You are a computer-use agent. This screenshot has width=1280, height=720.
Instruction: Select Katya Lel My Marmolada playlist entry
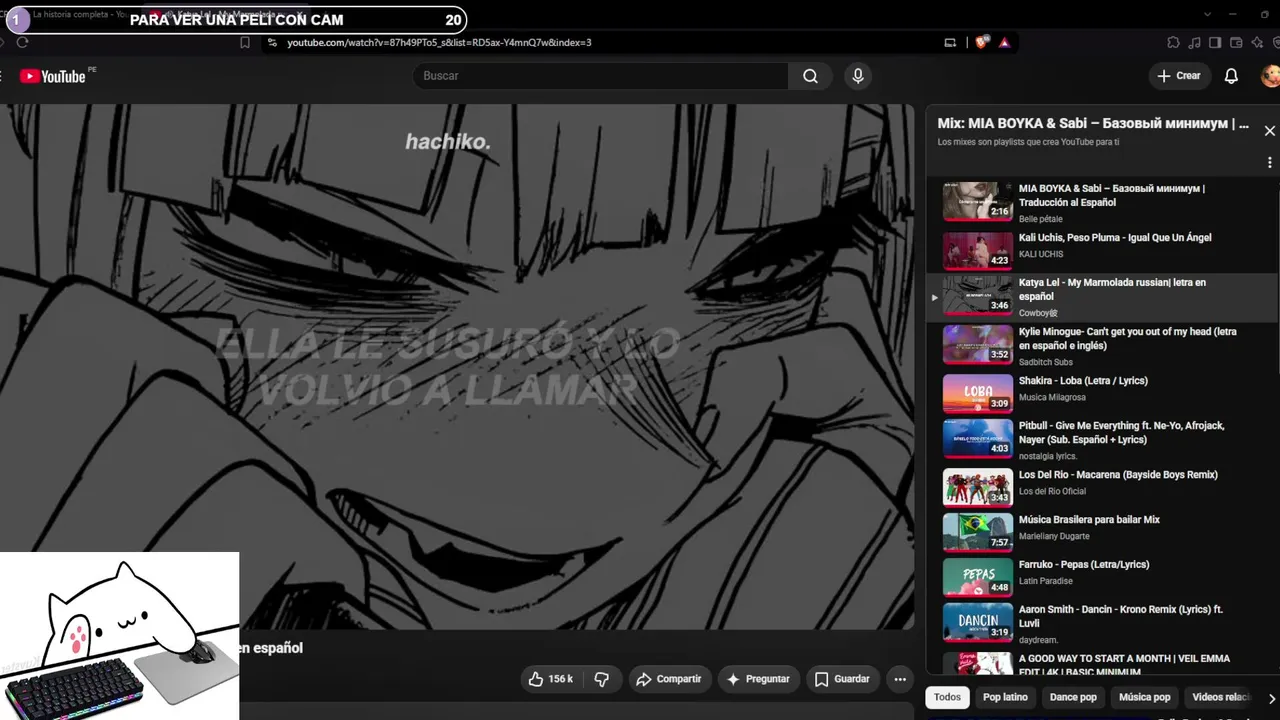(1102, 297)
